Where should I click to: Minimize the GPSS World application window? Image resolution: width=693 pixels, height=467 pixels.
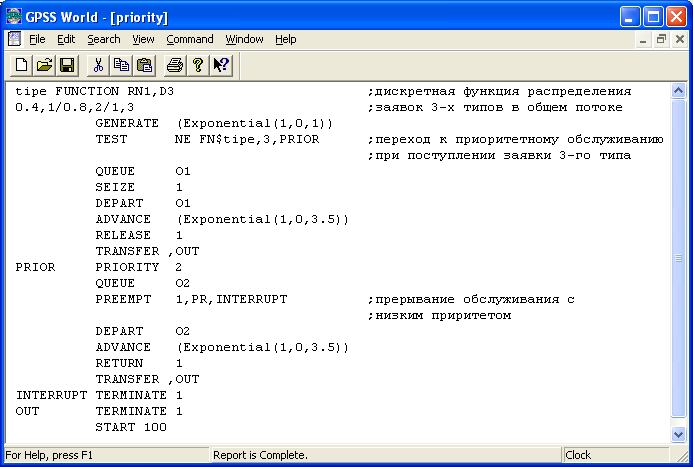coord(630,17)
